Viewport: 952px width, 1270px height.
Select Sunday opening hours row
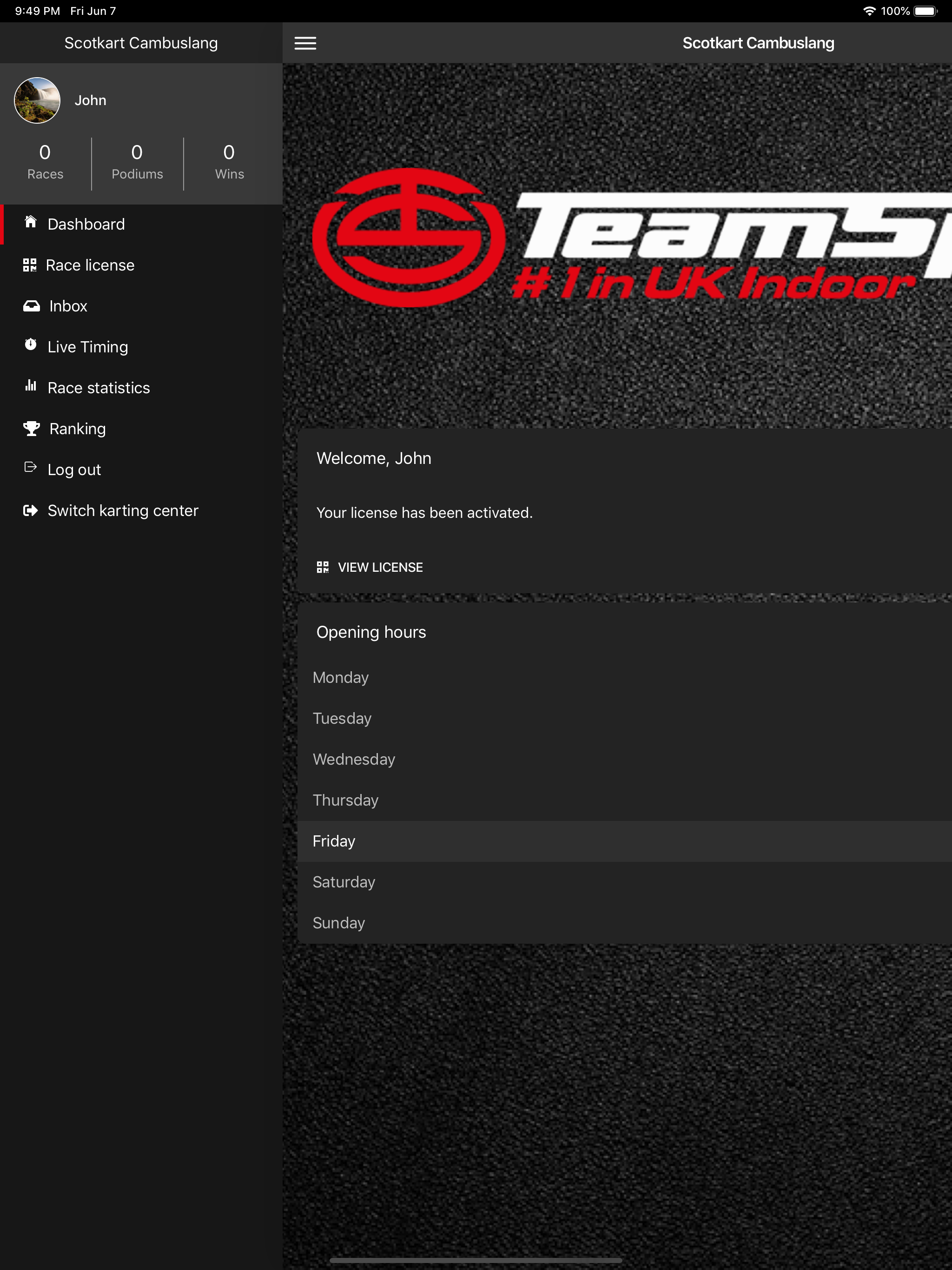pyautogui.click(x=625, y=923)
